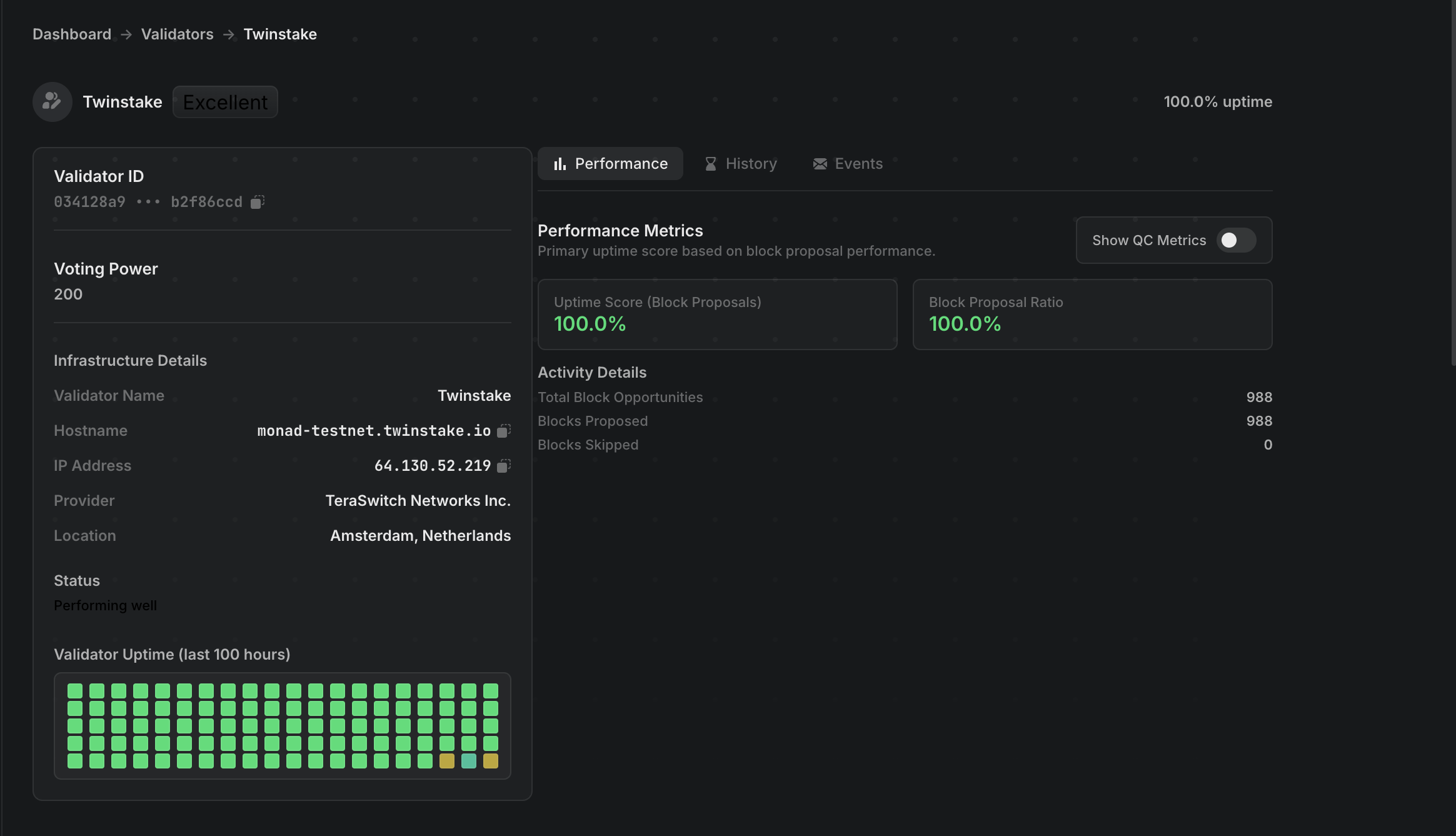Switch to the History tab
1456x836 pixels.
[741, 164]
